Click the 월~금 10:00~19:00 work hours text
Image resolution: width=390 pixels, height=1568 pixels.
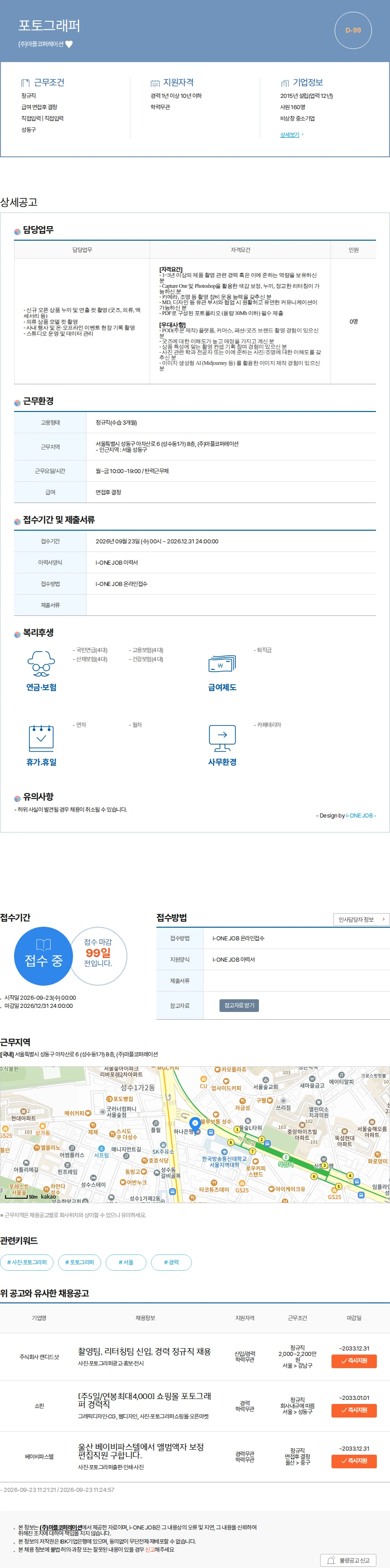click(x=132, y=470)
